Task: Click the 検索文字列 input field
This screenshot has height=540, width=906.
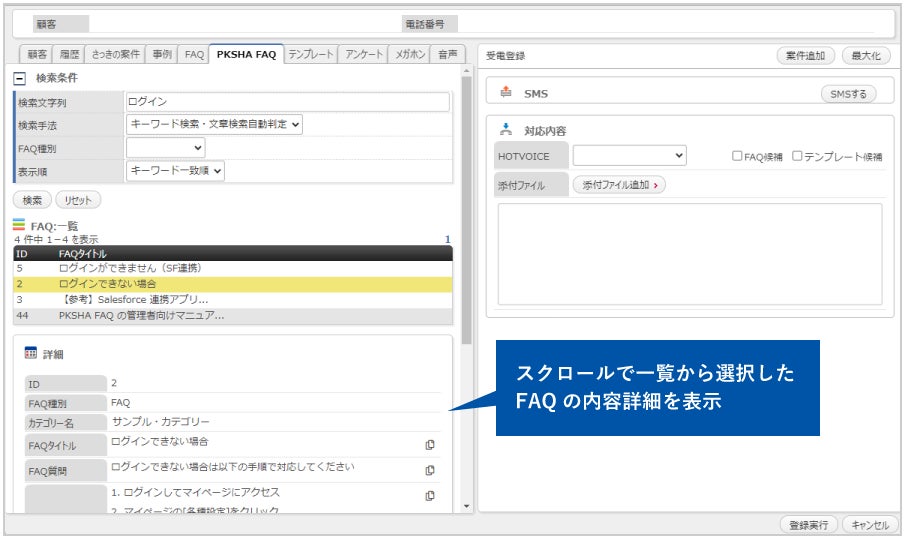Action: [288, 102]
